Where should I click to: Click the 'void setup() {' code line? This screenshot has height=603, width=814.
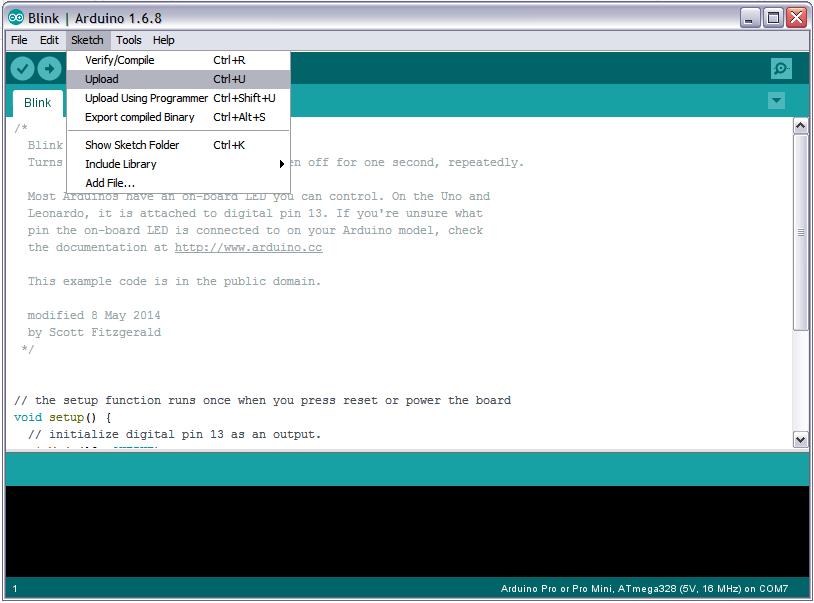point(63,418)
